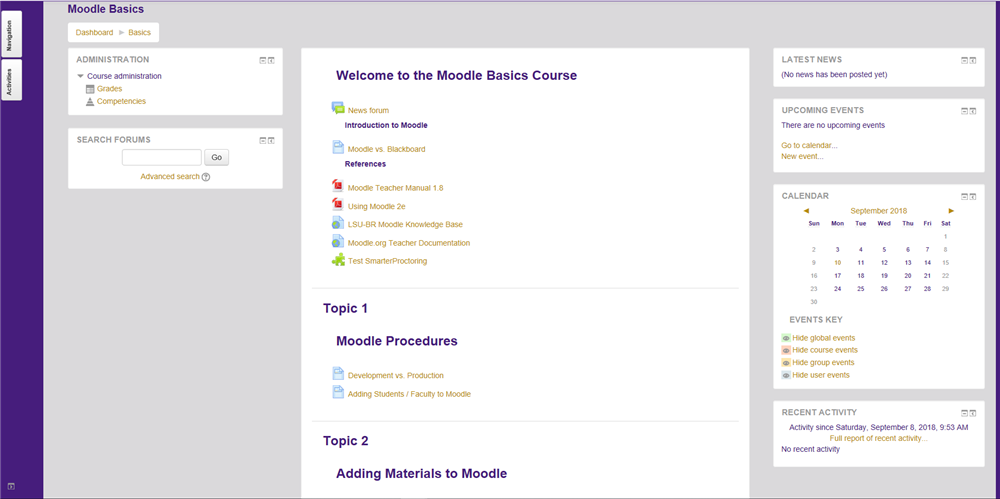Open the Navigation docked tab

(x=11, y=34)
